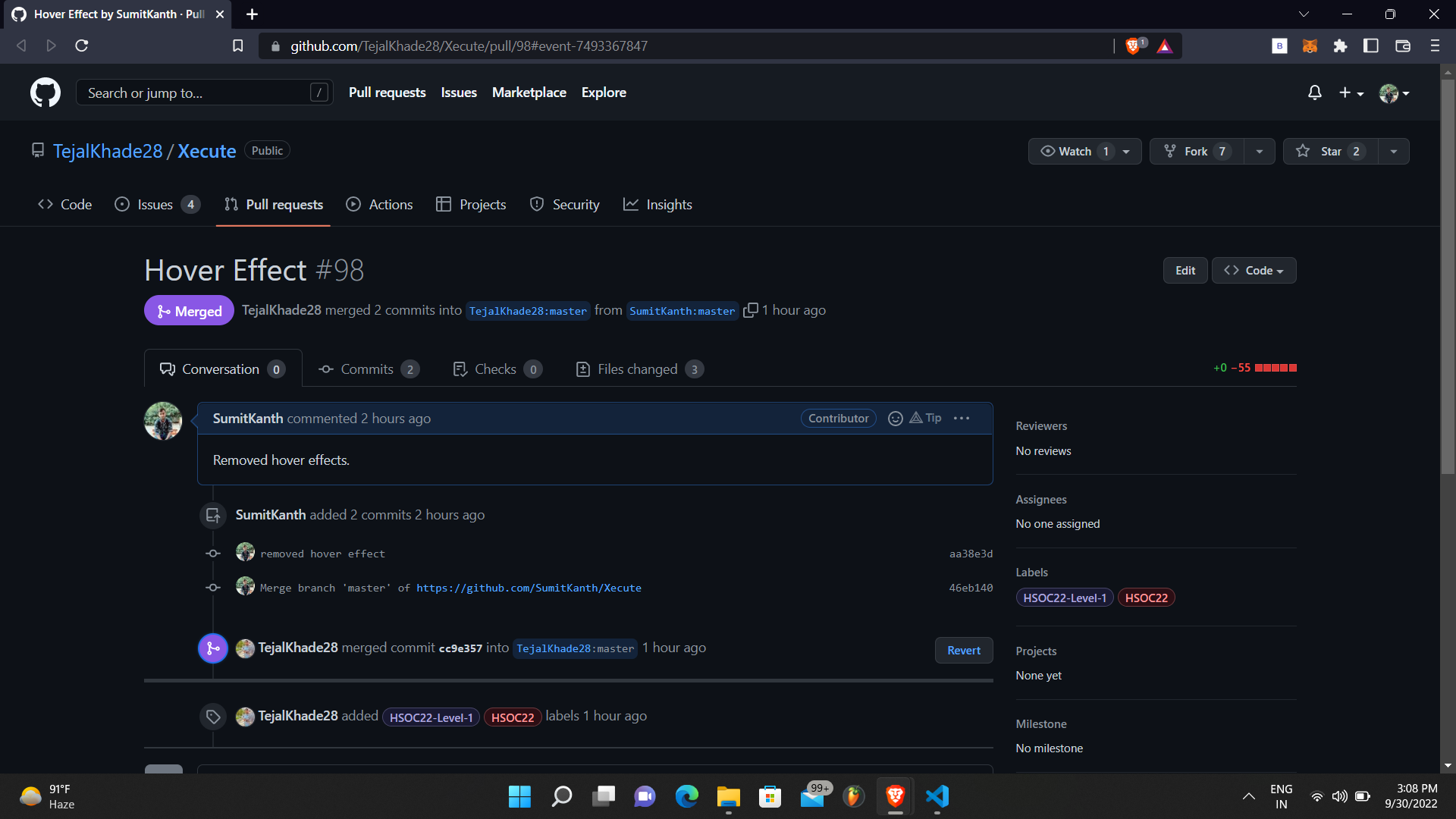Open the comment options kebab menu
This screenshot has height=819, width=1456.
pyautogui.click(x=962, y=418)
